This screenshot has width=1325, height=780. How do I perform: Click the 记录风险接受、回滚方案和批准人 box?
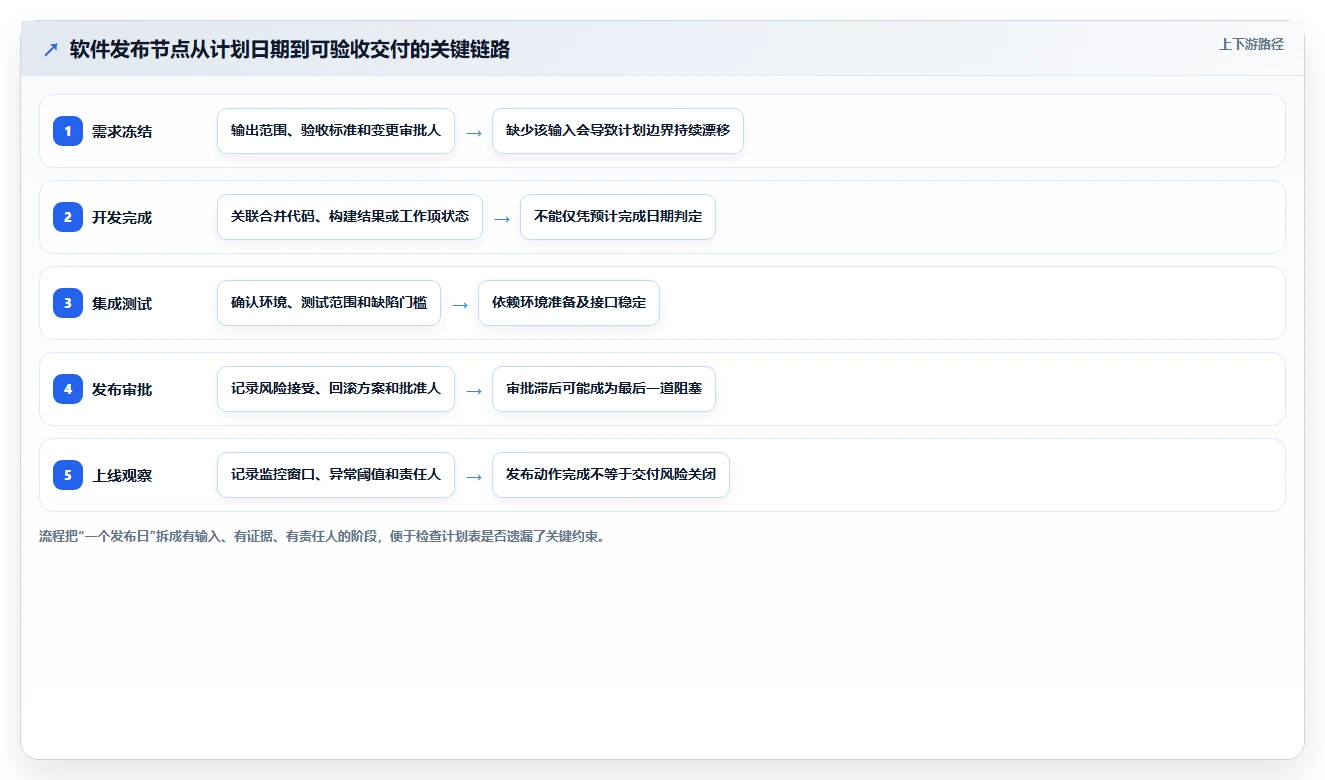[336, 389]
